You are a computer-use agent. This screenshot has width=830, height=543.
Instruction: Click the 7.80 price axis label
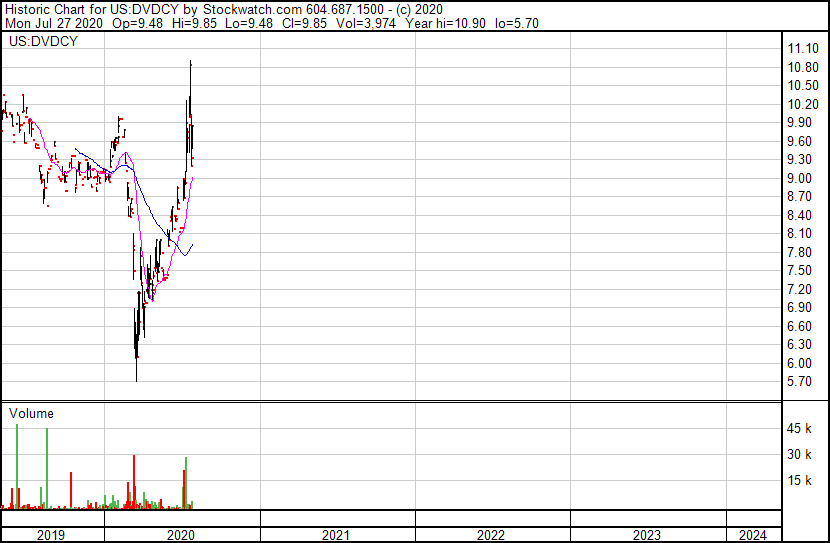pyautogui.click(x=799, y=252)
